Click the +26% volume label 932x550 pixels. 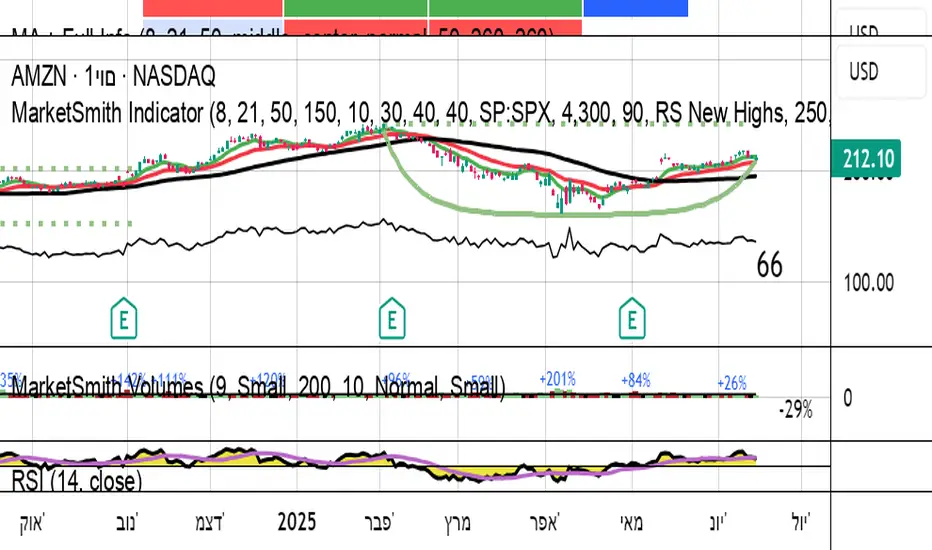732,384
